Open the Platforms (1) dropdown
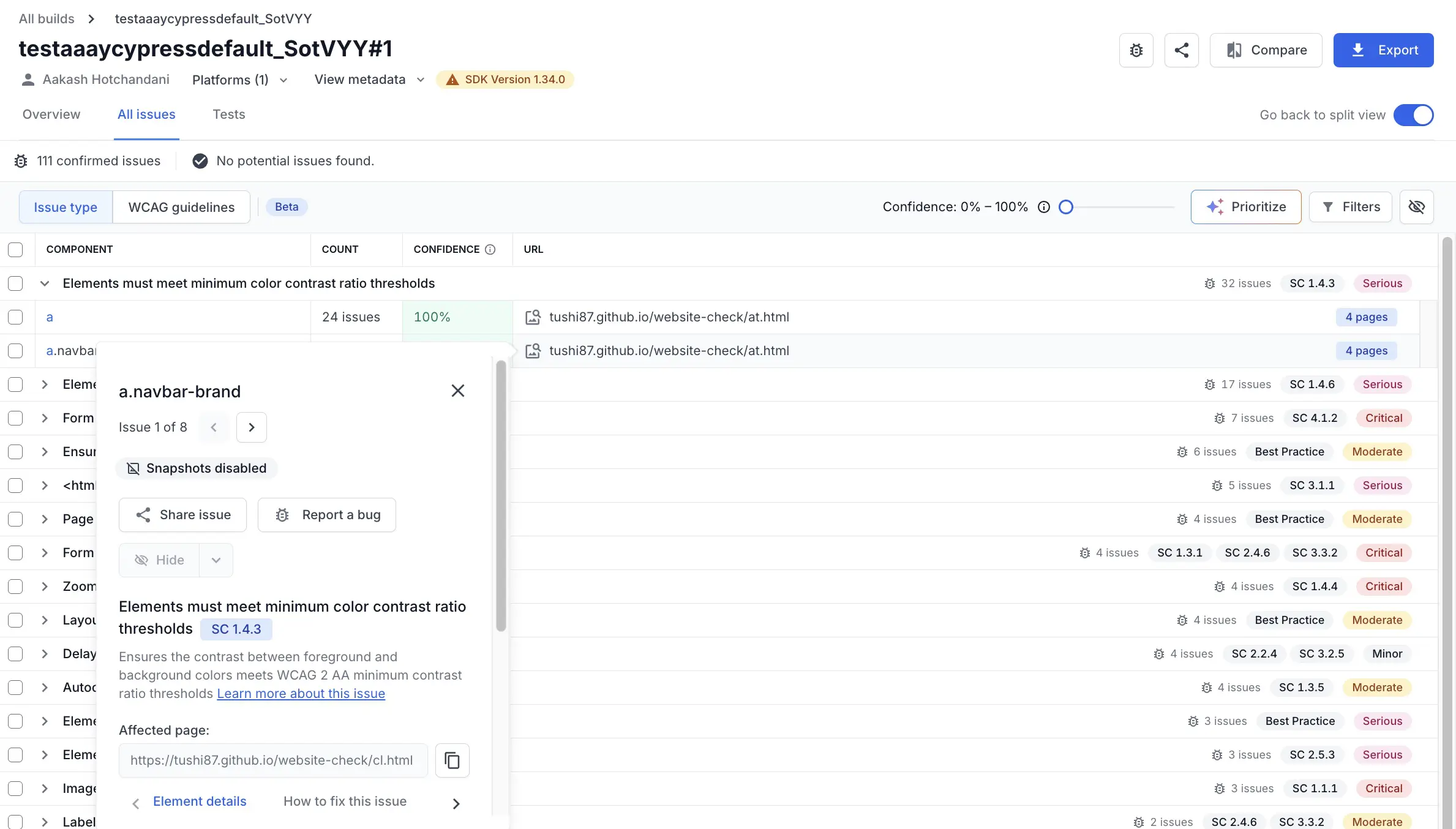The height and width of the screenshot is (829, 1456). 240,80
